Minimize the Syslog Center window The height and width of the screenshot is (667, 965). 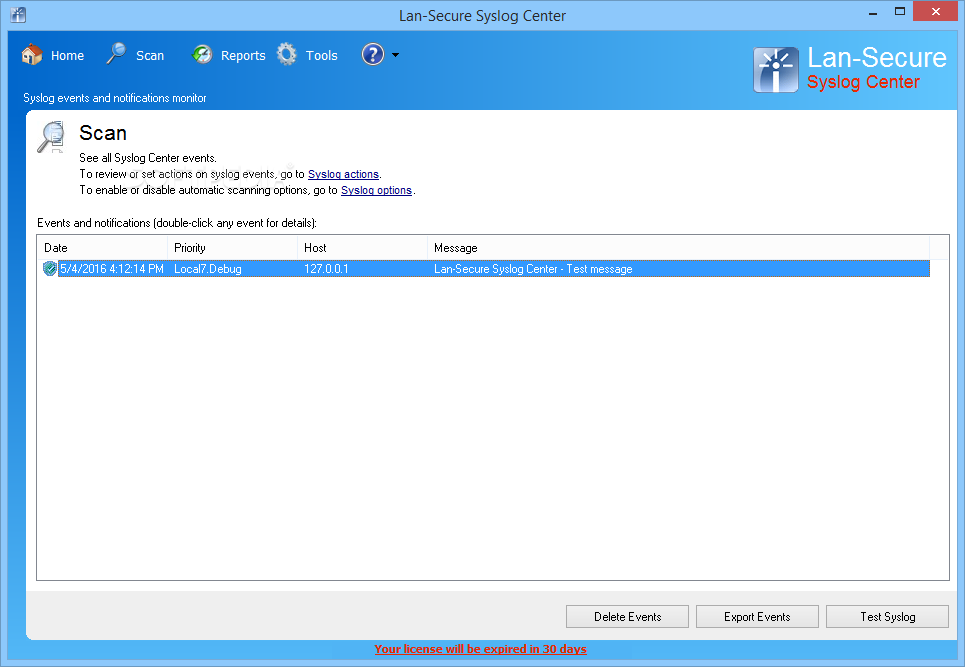[873, 12]
